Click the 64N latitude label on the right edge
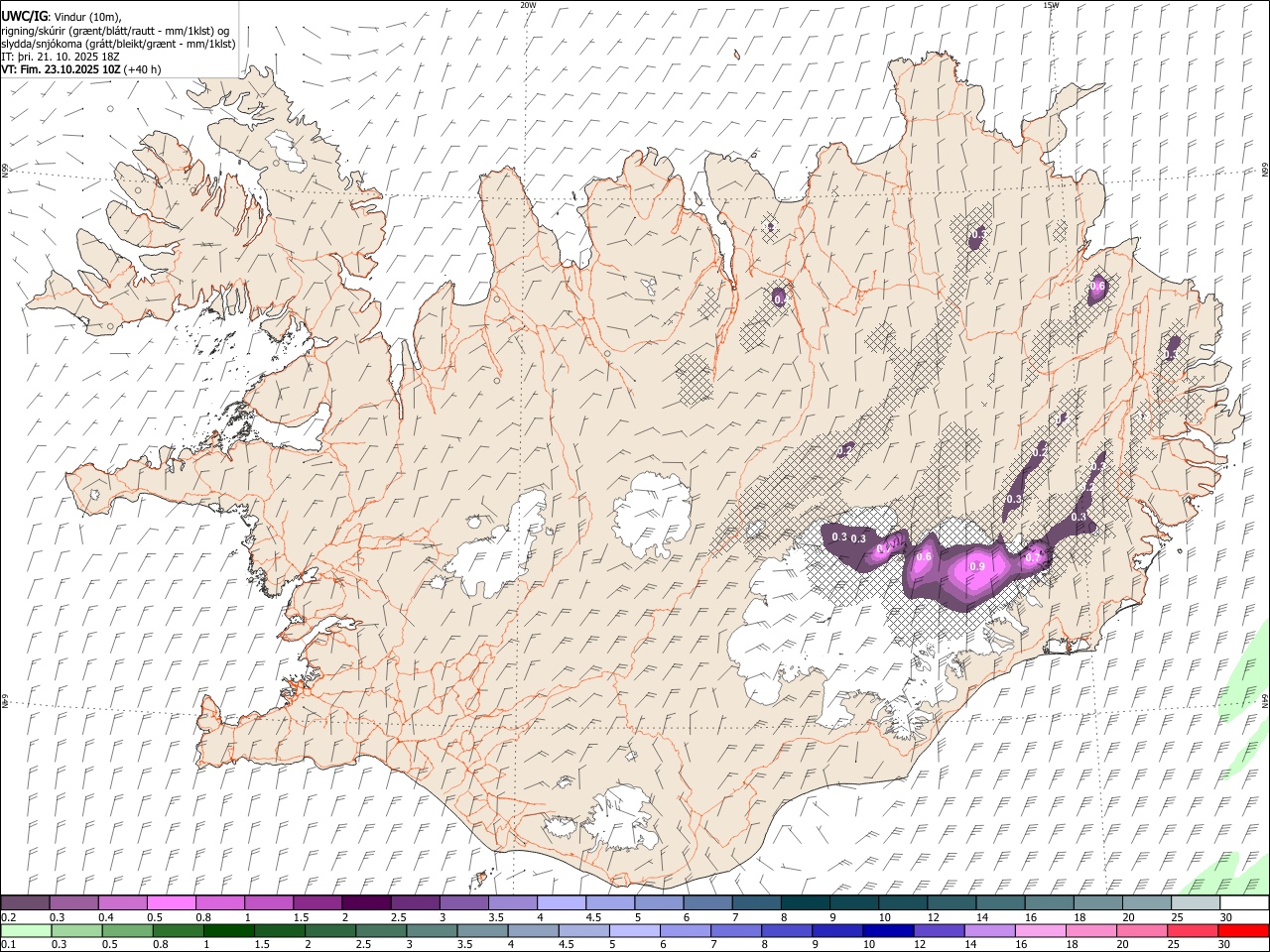The height and width of the screenshot is (952, 1270). point(1265,700)
